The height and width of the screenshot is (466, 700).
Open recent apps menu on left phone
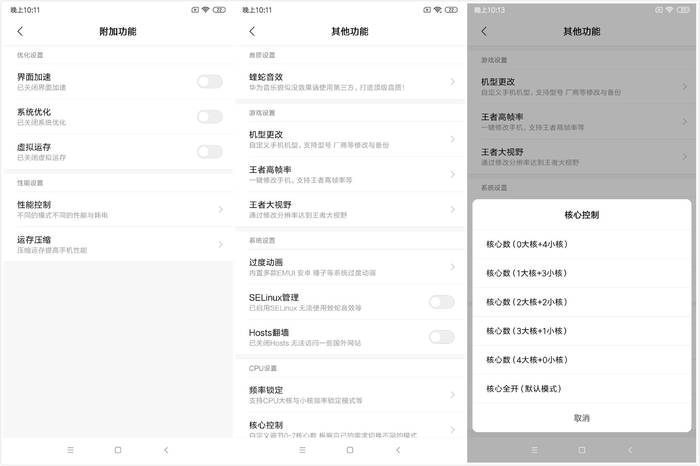pyautogui.click(x=71, y=450)
